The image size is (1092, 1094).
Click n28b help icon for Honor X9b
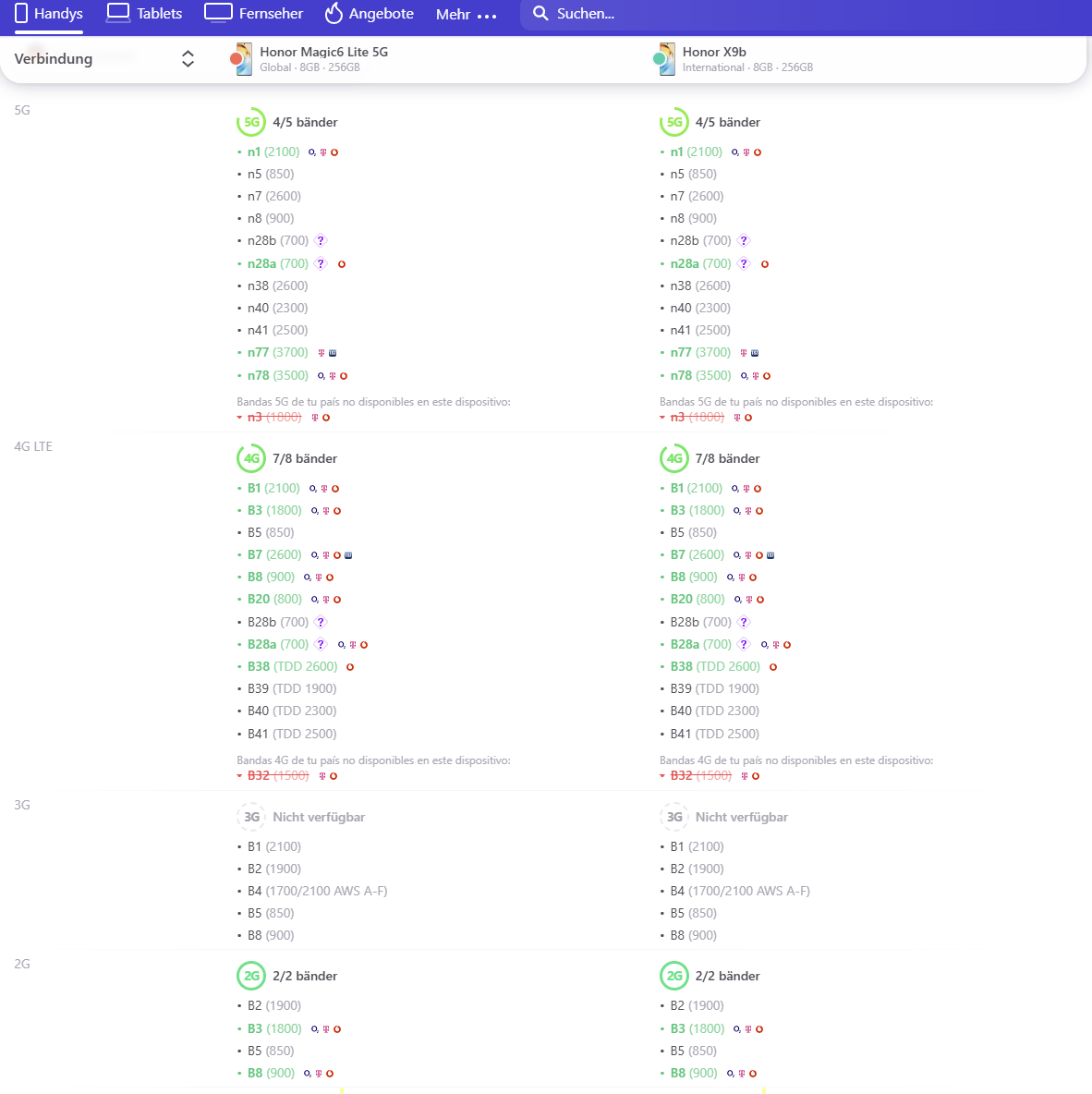[744, 241]
